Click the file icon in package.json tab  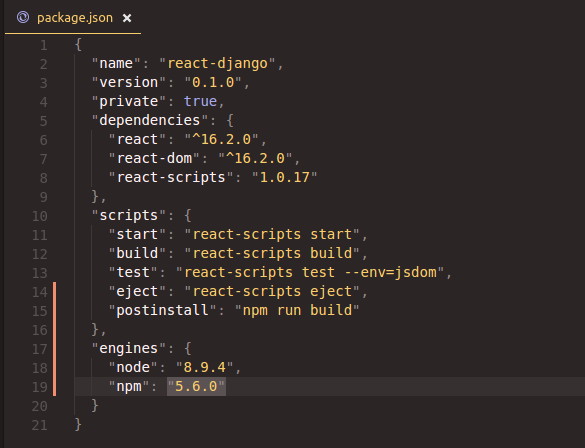(x=23, y=17)
